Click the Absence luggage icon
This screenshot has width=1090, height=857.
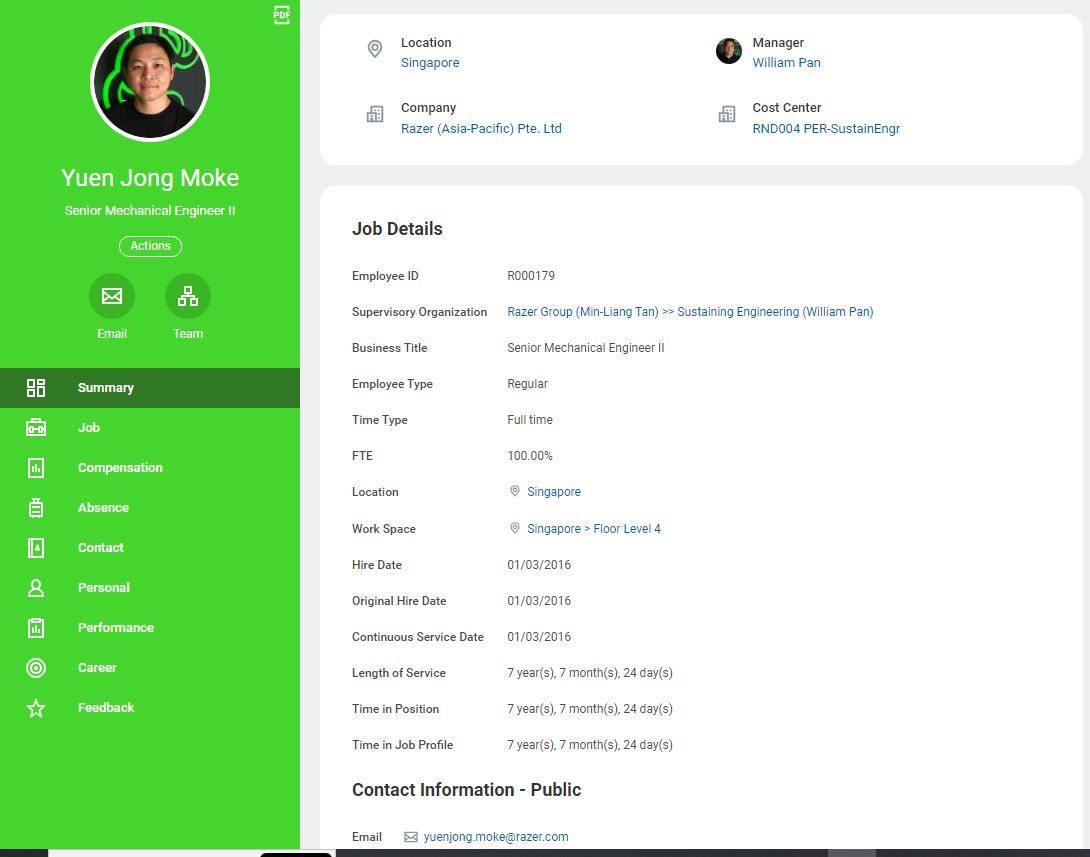[x=36, y=507]
